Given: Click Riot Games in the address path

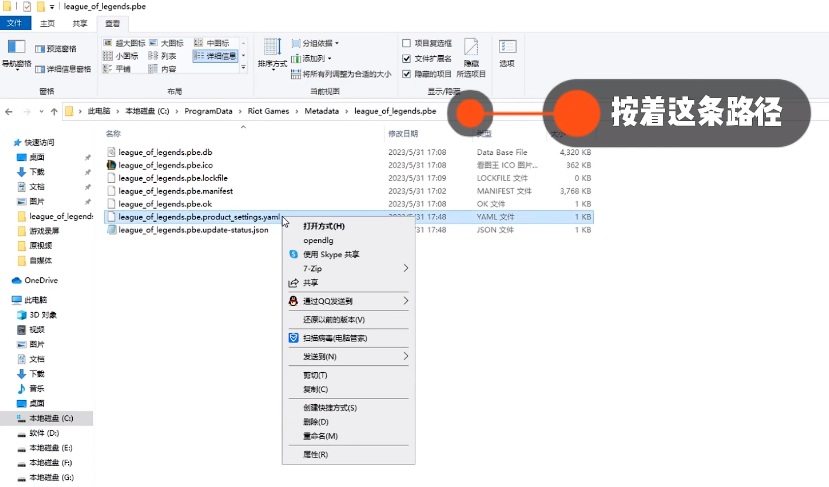Looking at the screenshot, I should pyautogui.click(x=268, y=111).
